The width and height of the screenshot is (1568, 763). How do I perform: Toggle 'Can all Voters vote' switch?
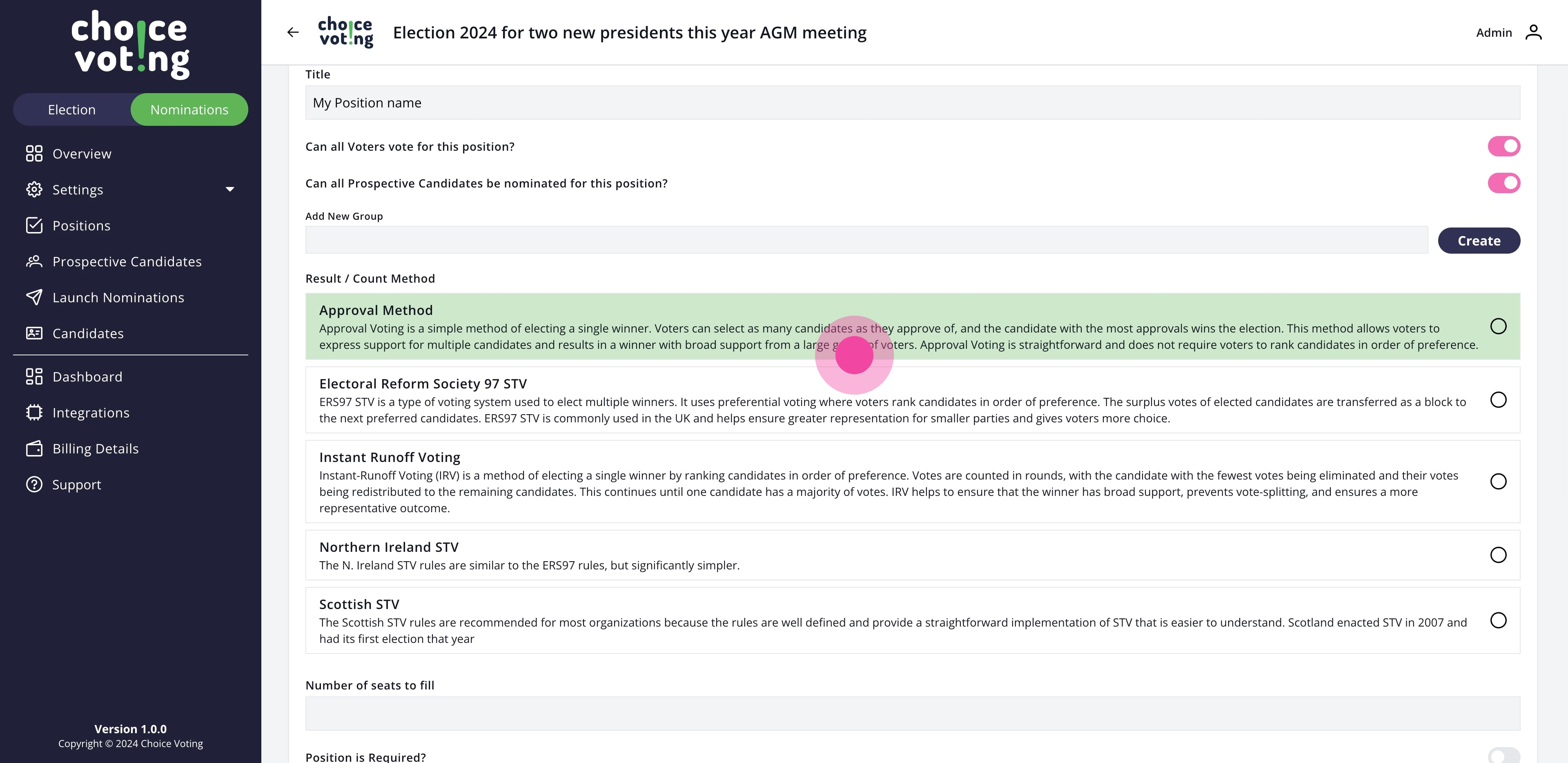click(x=1503, y=146)
